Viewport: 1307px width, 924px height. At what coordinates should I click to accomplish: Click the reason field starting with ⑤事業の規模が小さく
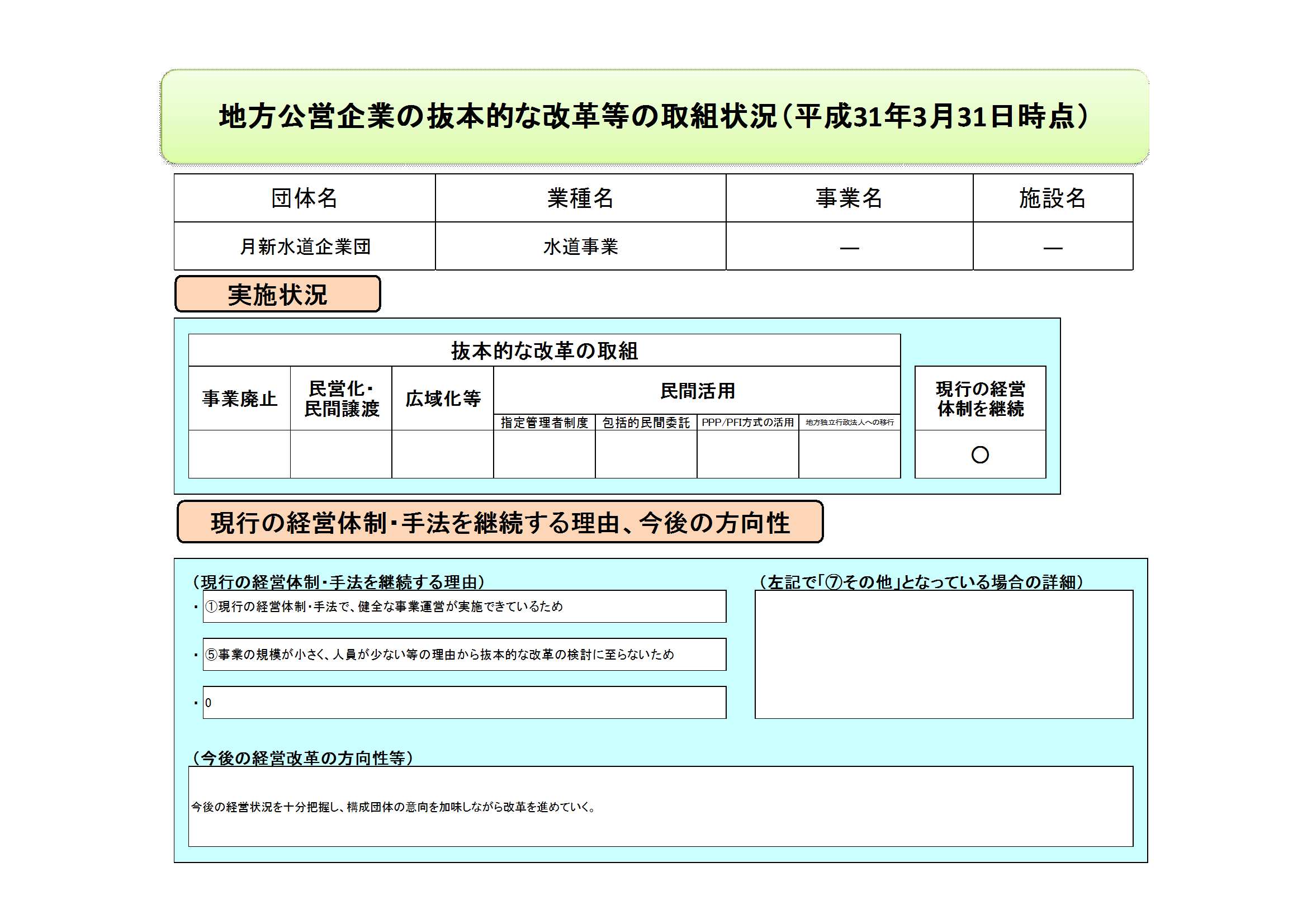pyautogui.click(x=465, y=655)
